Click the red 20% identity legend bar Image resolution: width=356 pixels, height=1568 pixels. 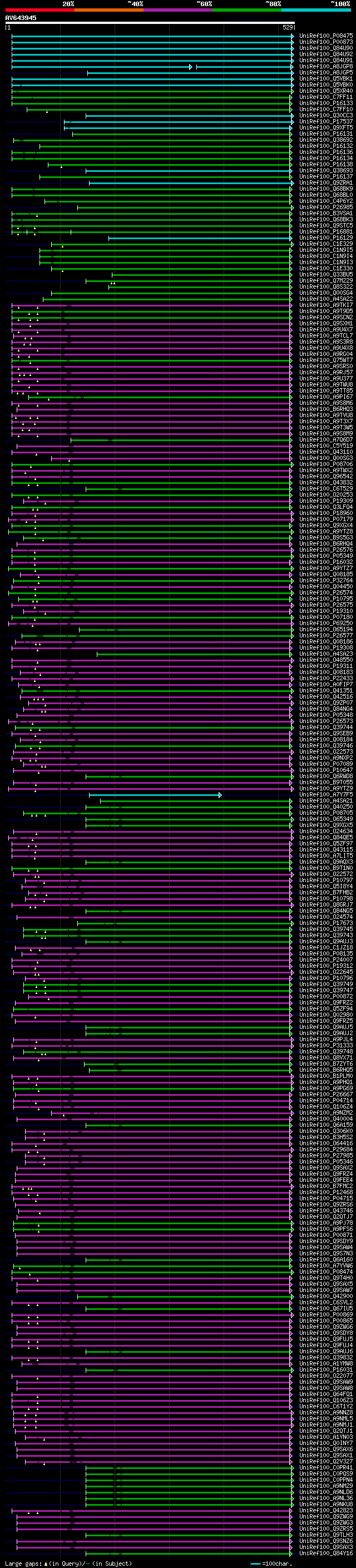pos(39,10)
